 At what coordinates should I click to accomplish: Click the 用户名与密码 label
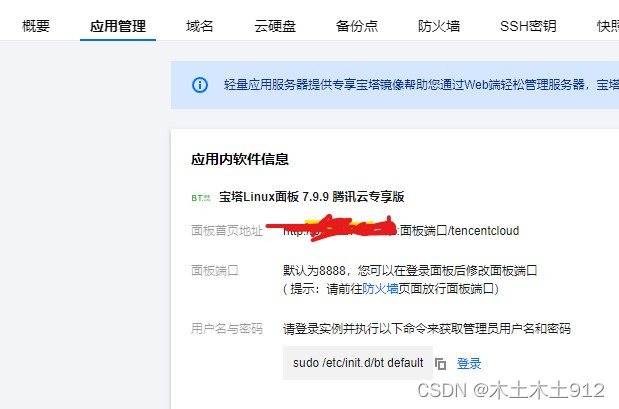click(227, 328)
